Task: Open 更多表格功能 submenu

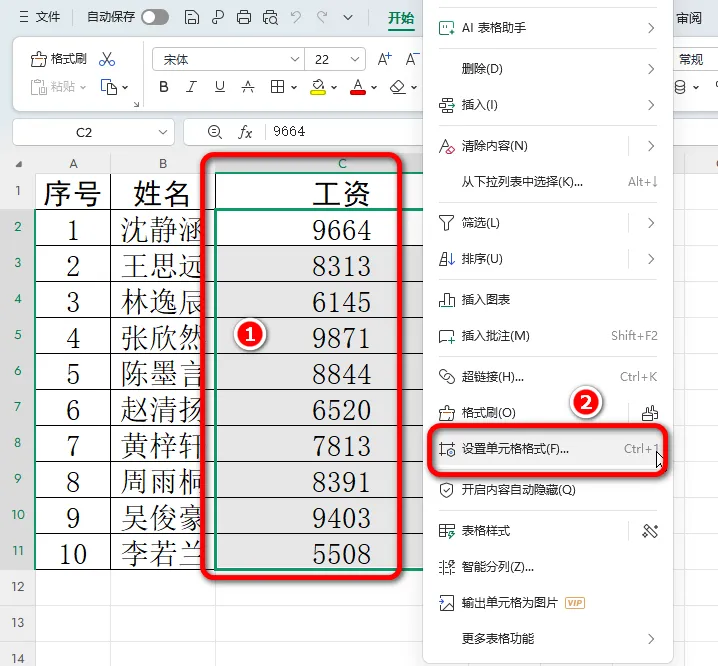Action: [547, 639]
